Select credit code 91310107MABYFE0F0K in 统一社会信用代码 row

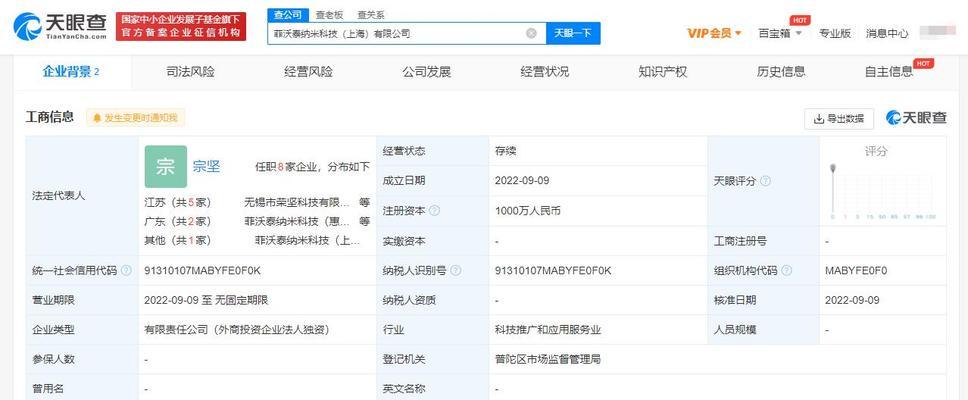click(203, 270)
